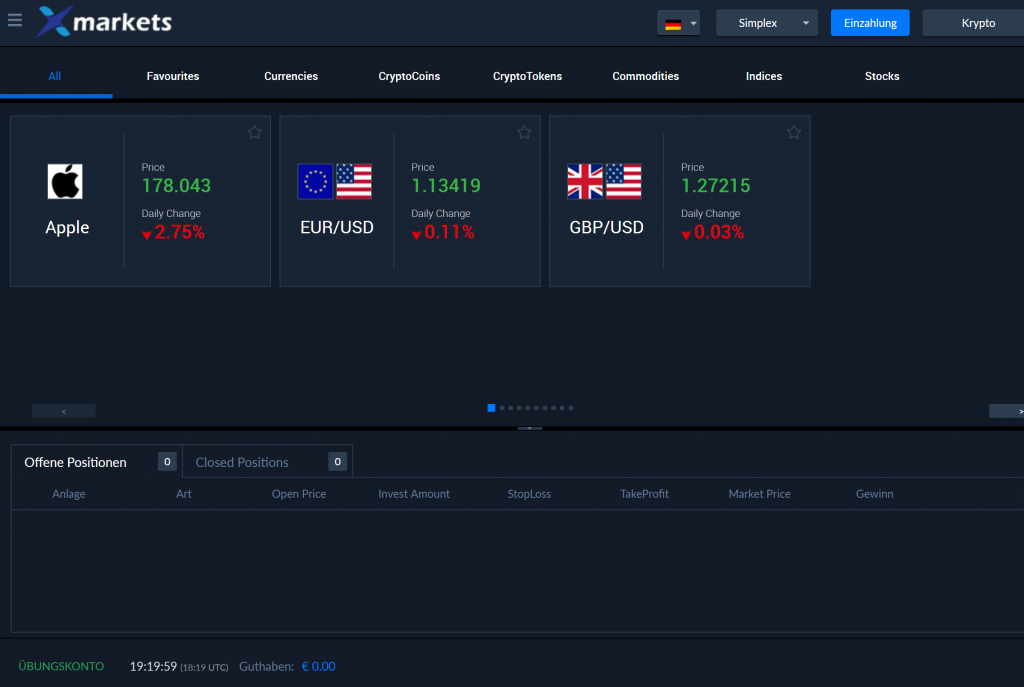Click the € 0.00 balance value
Image resolution: width=1024 pixels, height=687 pixels.
(x=319, y=667)
